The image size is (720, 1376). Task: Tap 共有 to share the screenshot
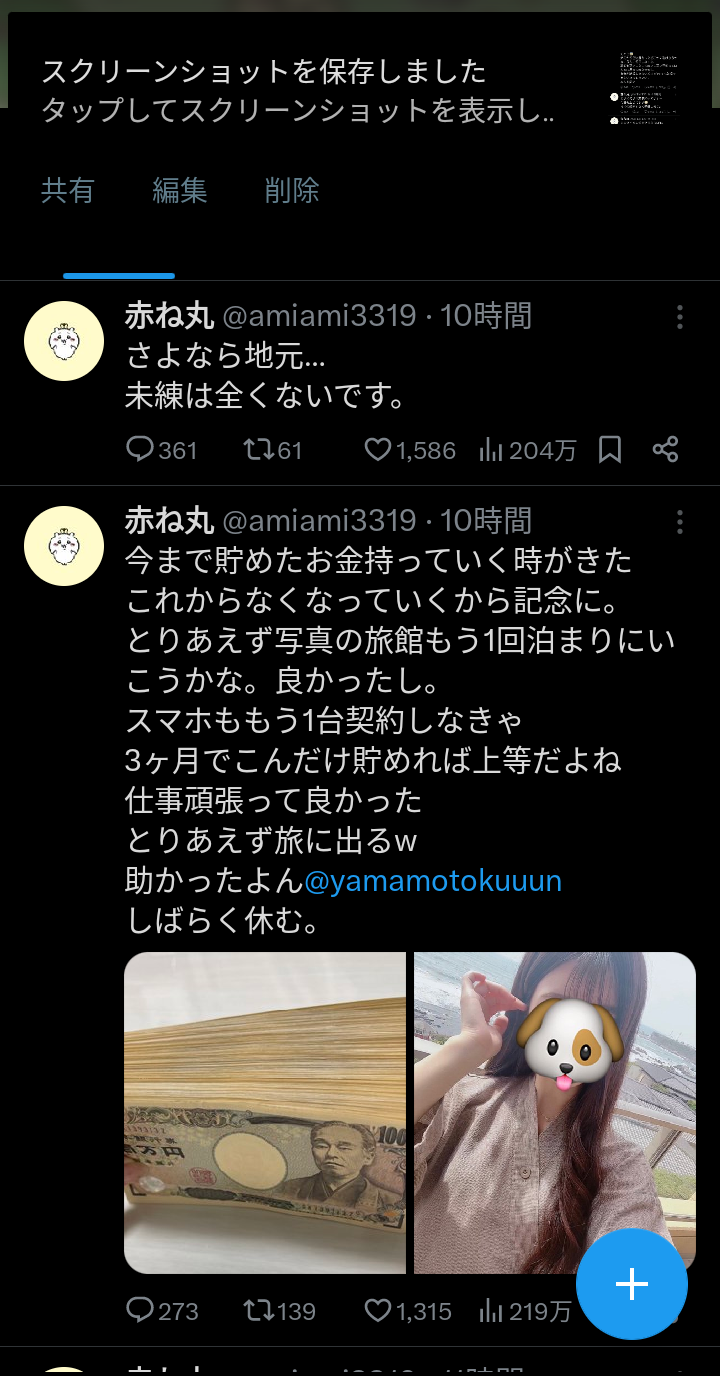click(x=68, y=190)
